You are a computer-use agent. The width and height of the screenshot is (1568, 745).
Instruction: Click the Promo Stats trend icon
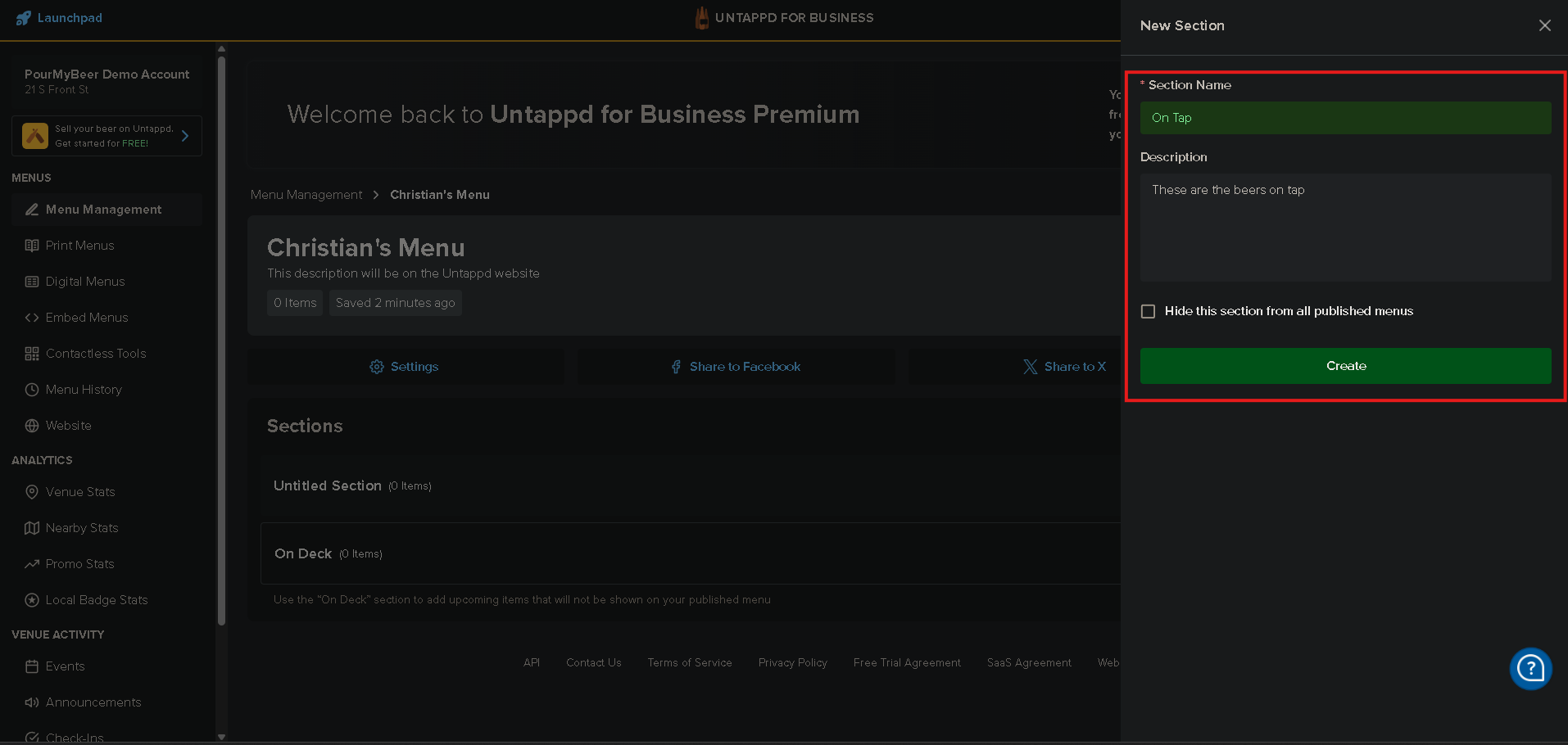32,564
